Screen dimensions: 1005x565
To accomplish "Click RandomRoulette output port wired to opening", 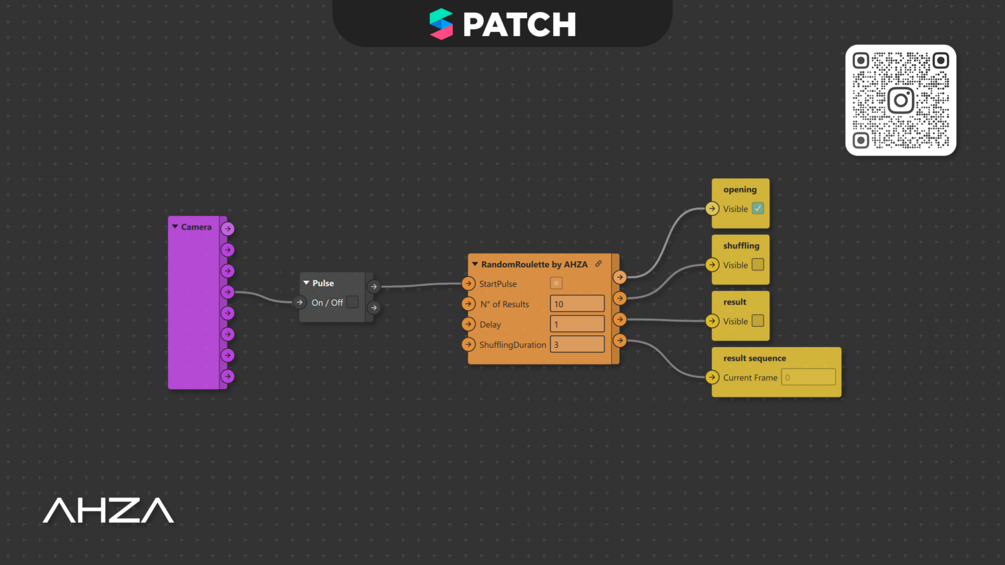I will pyautogui.click(x=619, y=277).
